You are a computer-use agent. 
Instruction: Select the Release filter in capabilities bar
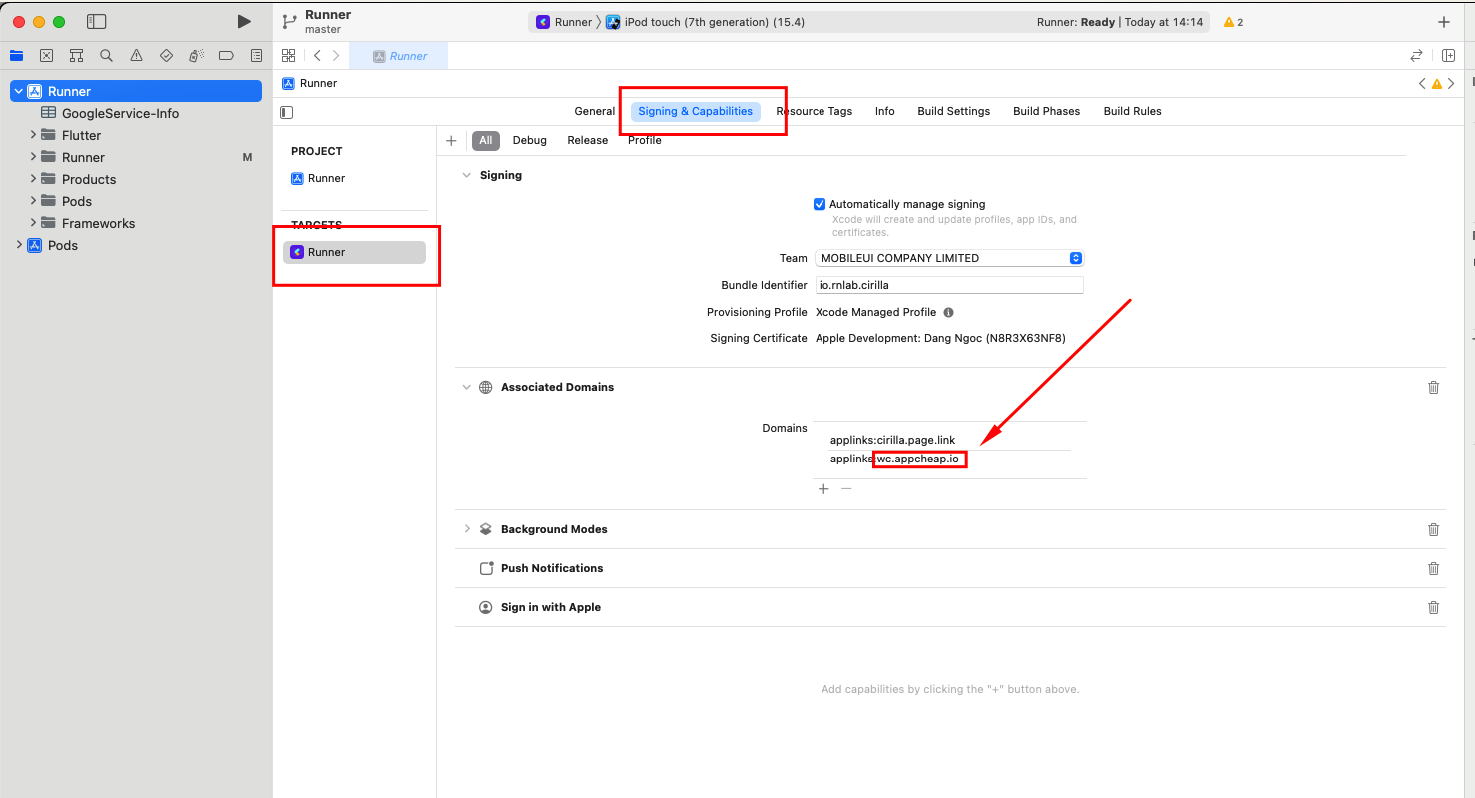coord(587,140)
